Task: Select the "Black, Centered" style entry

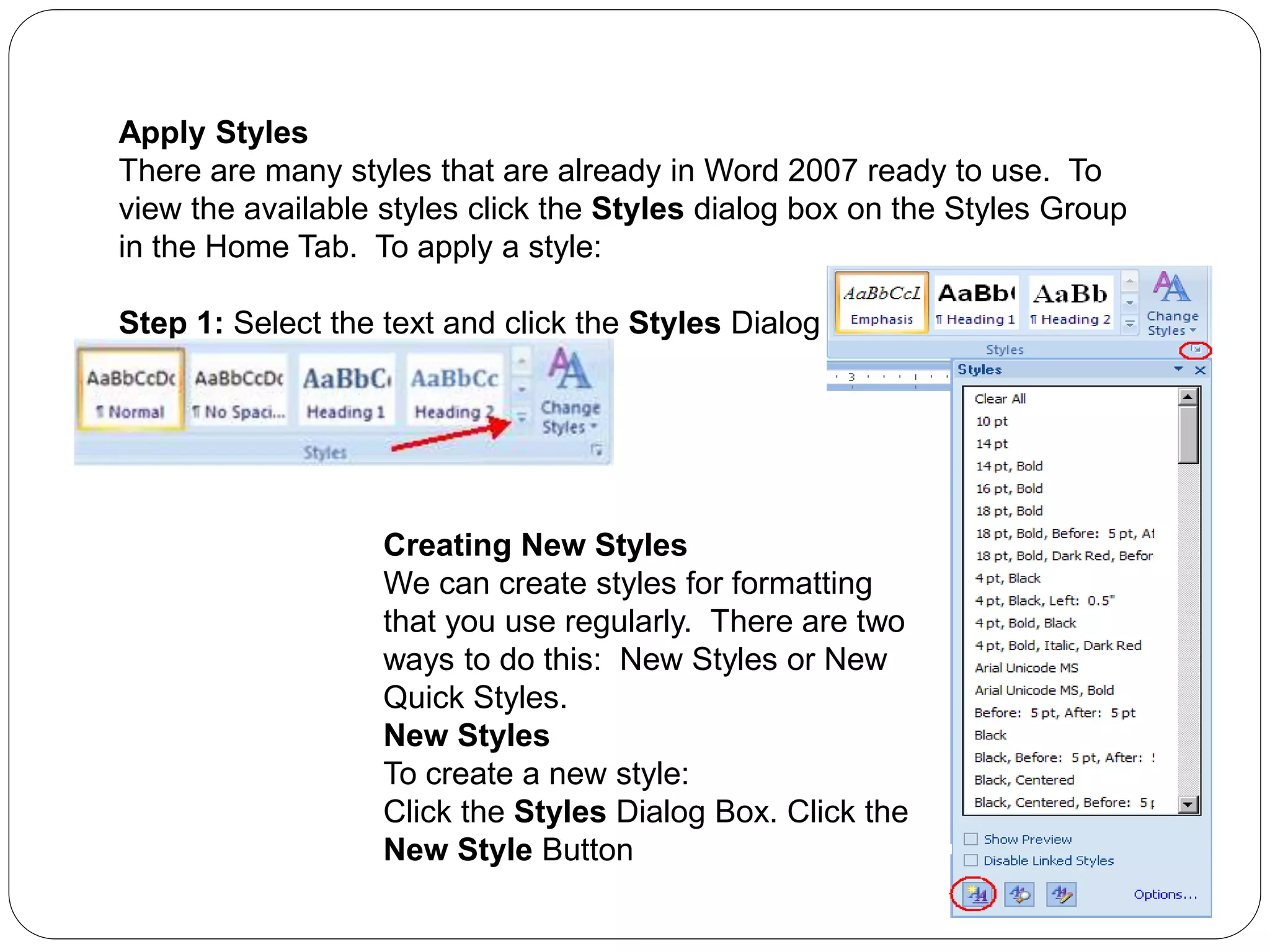Action: [1024, 780]
